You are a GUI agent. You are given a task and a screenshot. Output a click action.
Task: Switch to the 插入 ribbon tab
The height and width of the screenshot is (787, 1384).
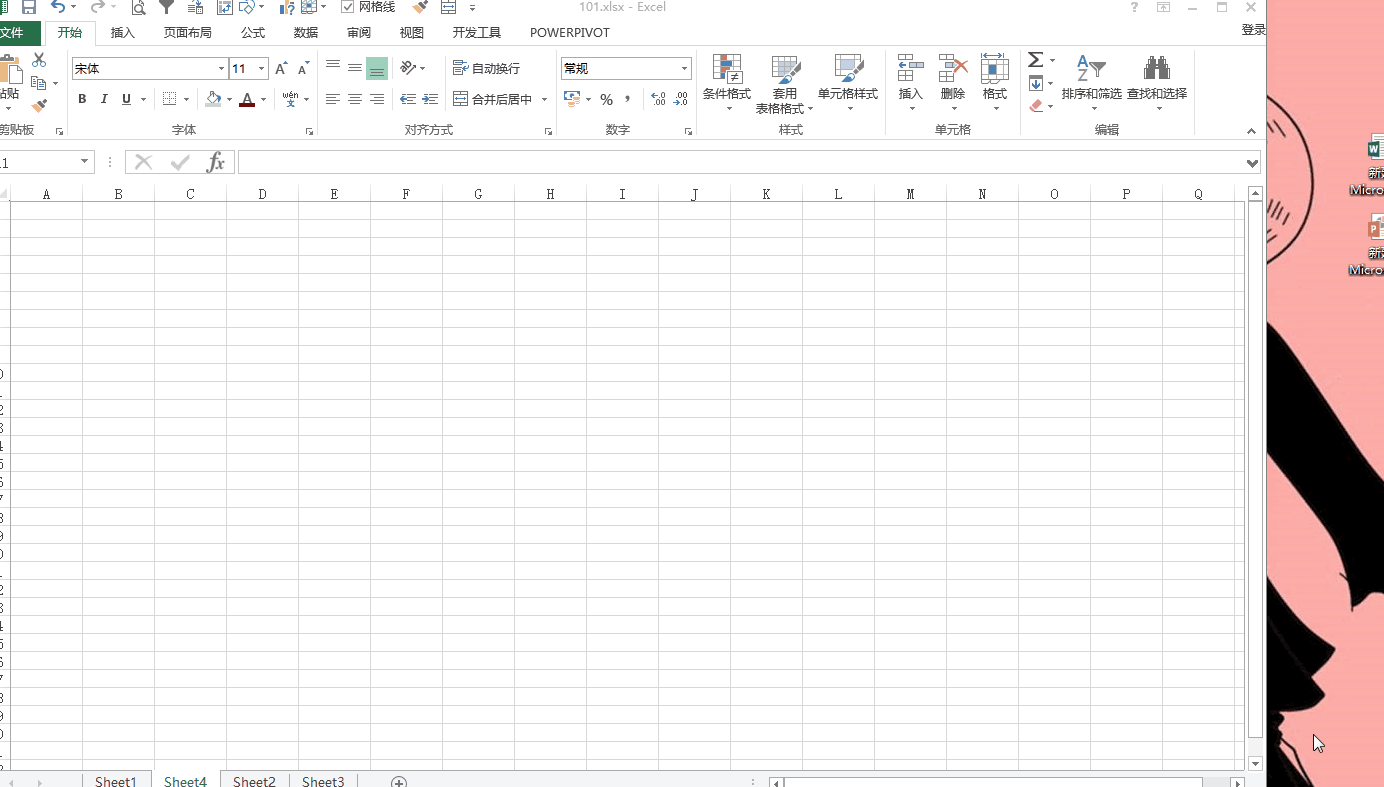tap(123, 33)
